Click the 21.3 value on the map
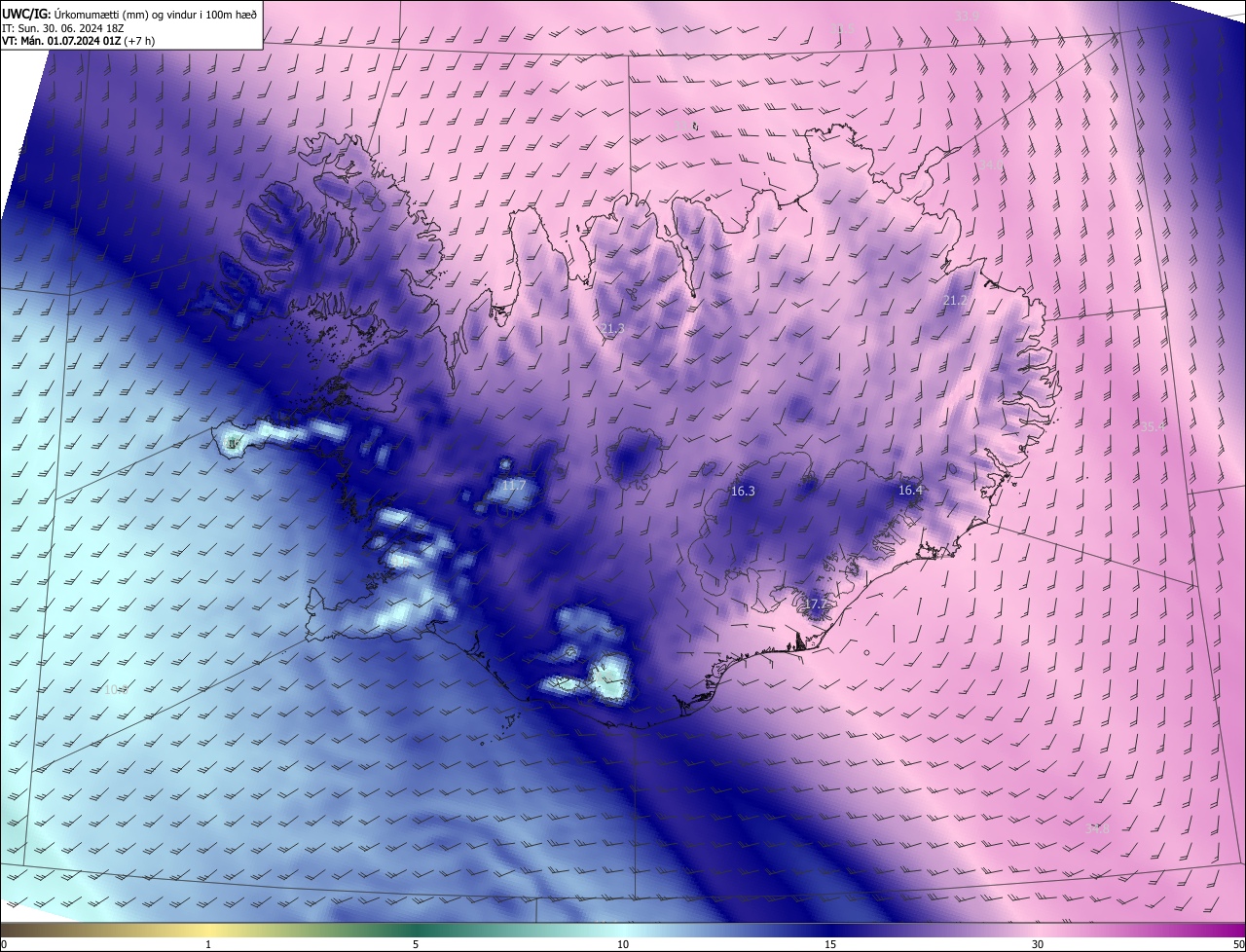The width and height of the screenshot is (1246, 952). [612, 329]
